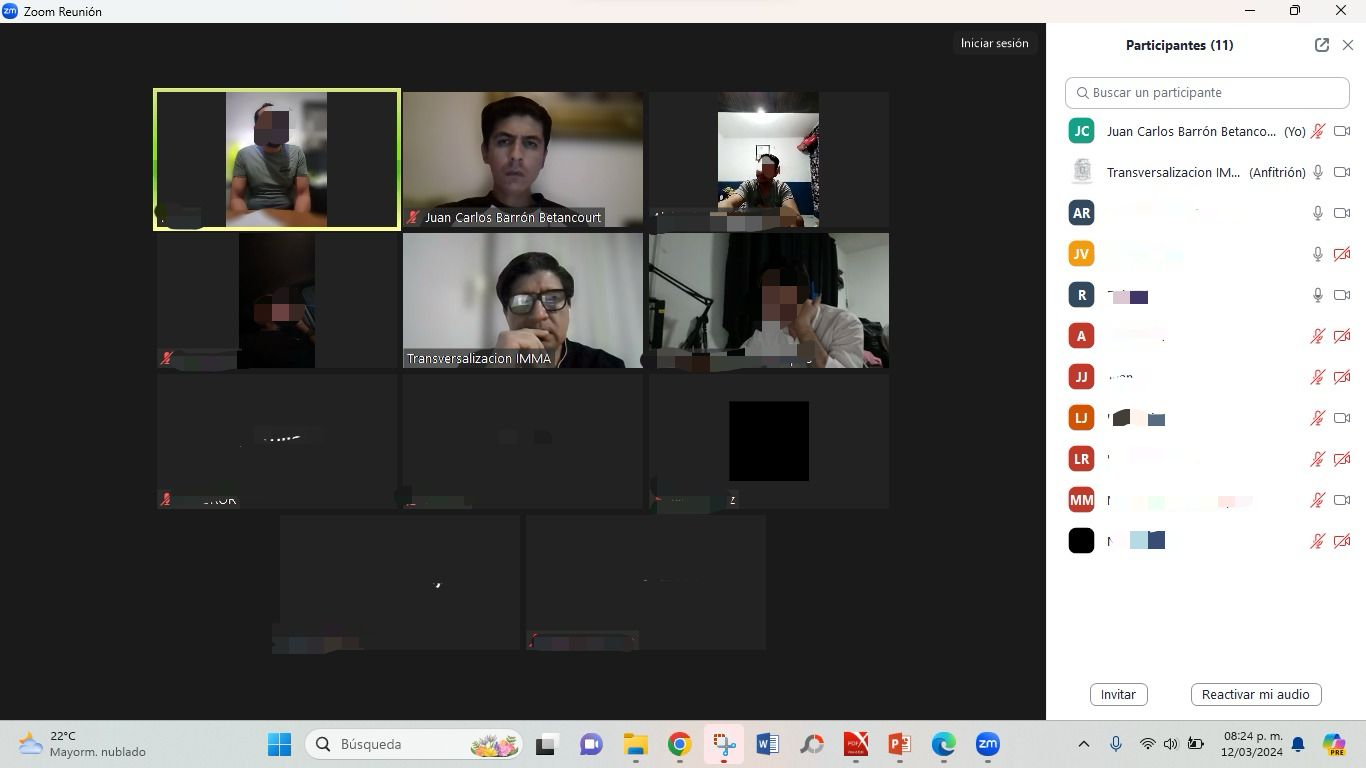Open the Windows notification bell
1366x768 pixels.
(1298, 744)
